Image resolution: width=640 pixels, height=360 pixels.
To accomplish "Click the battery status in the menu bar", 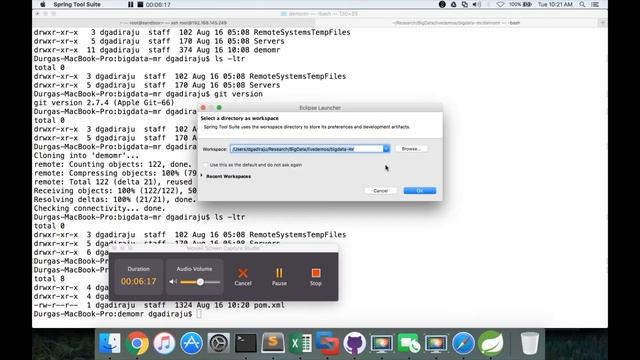I will tap(521, 4).
